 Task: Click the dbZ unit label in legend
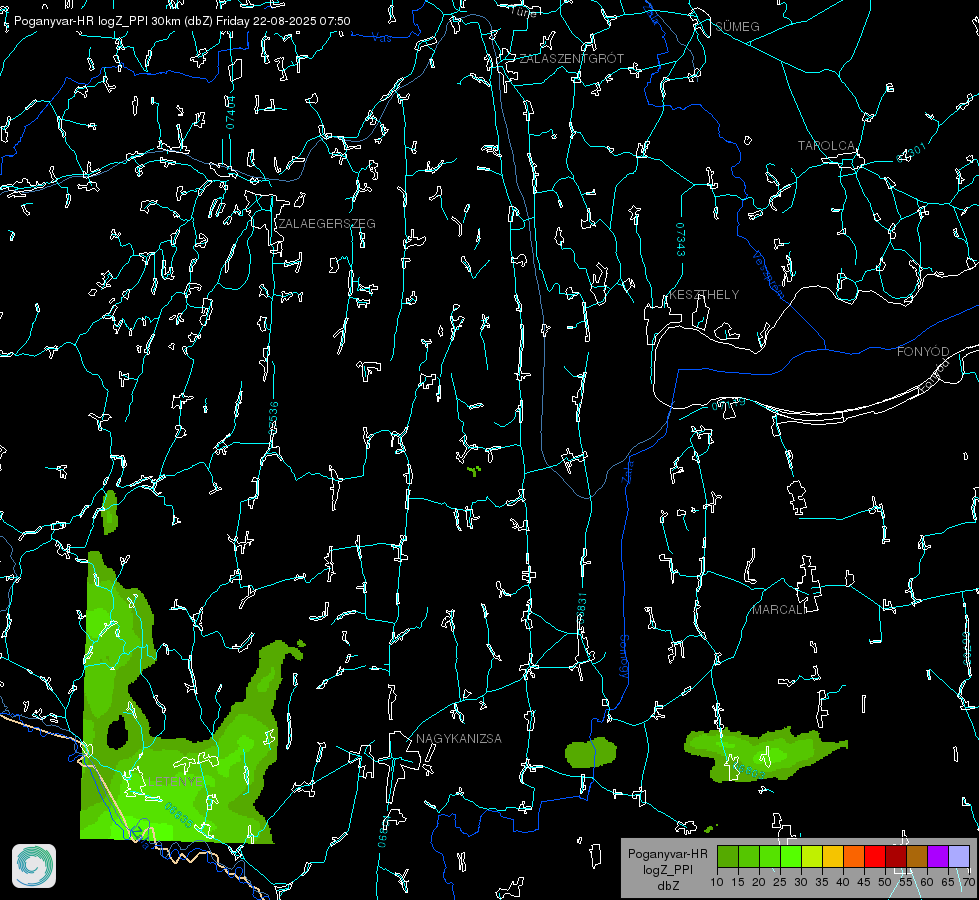(668, 886)
